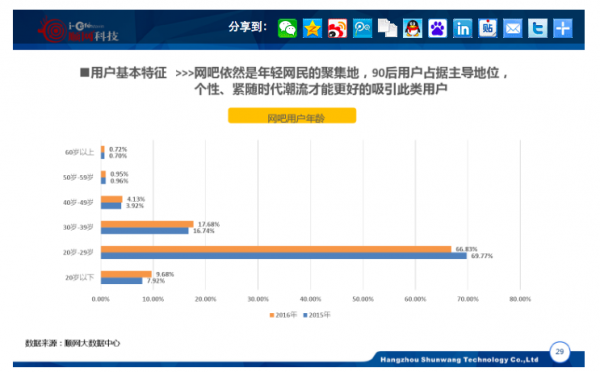The image size is (600, 372).
Task: Share to Twitter bird icon
Action: coord(538,28)
